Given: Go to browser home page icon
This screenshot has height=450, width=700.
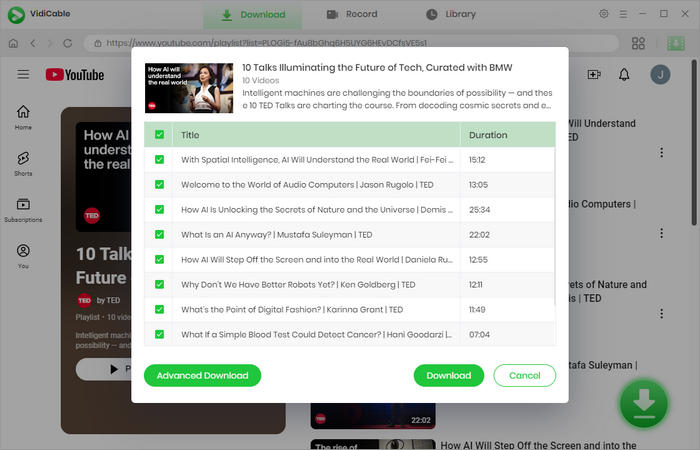Looking at the screenshot, I should click(x=13, y=43).
